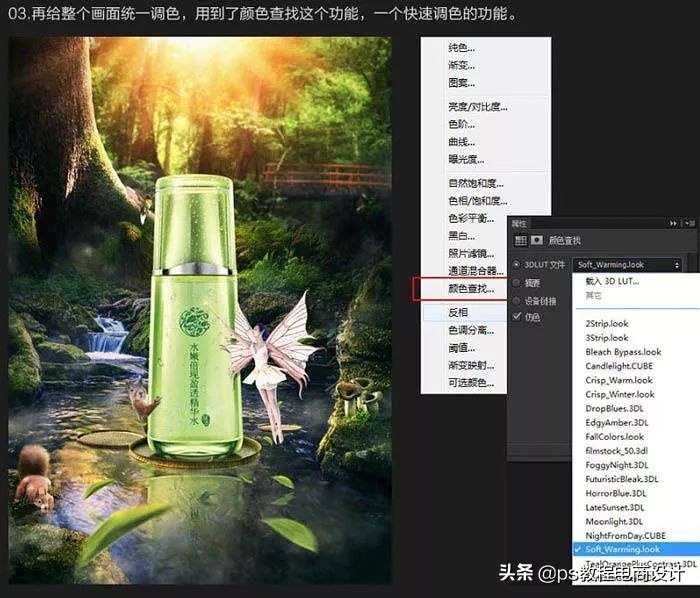The width and height of the screenshot is (700, 598).
Task: Choose 亮度/对比度... adjustment
Action: point(478,107)
